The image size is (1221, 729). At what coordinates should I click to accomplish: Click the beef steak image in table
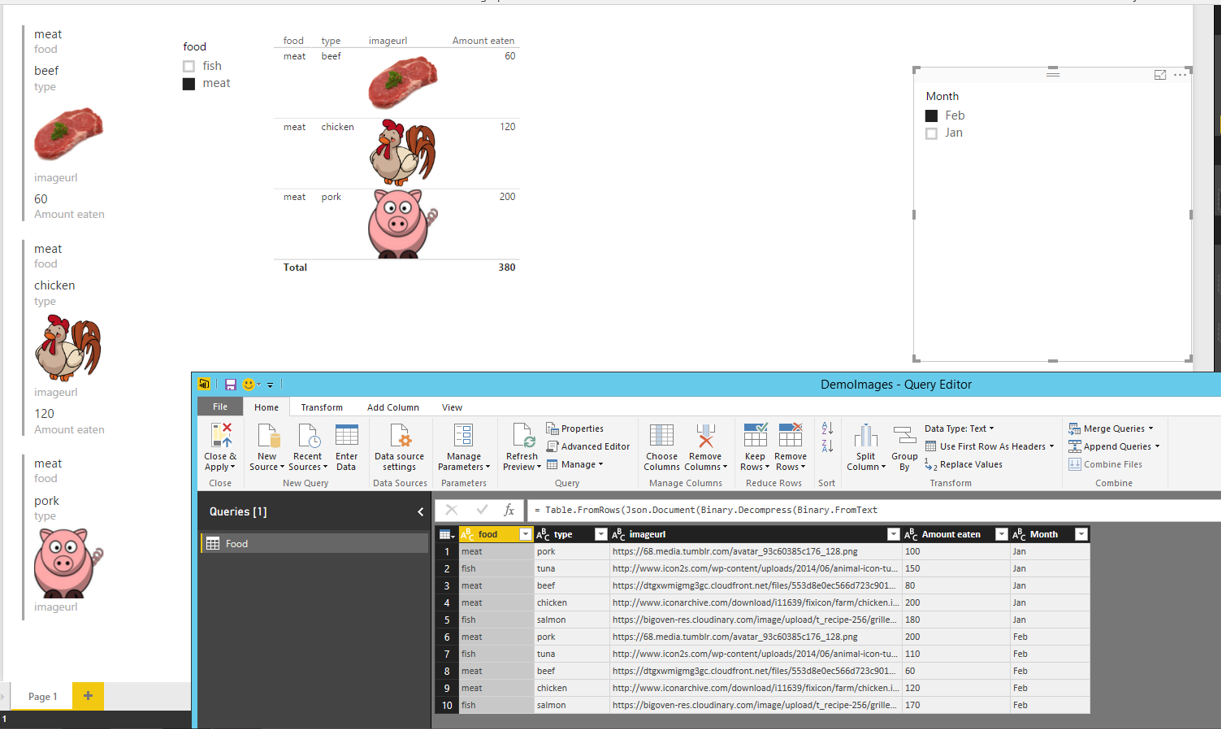[x=403, y=82]
